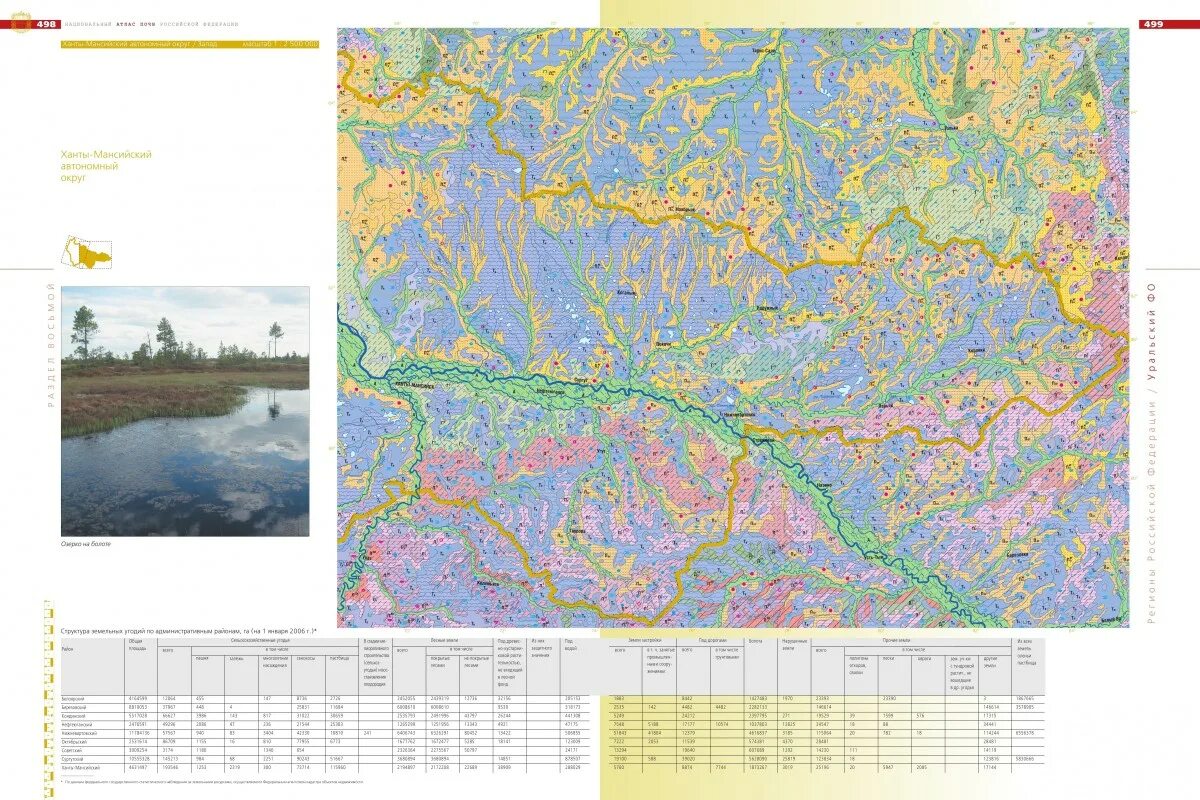
Task: Click the 'Район' column header
Action: click(68, 649)
